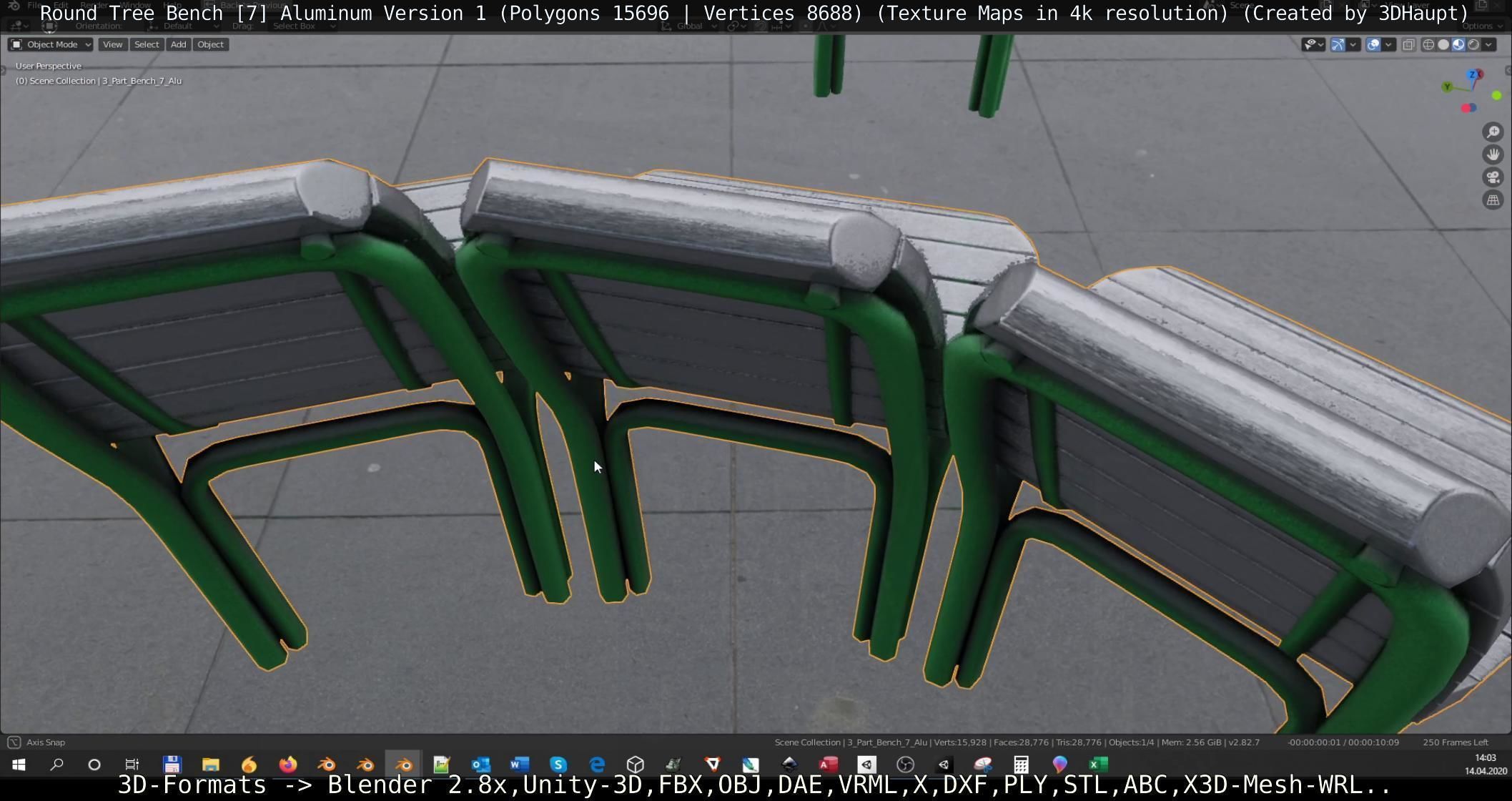Select rendered viewport shading sphere
Screen dimensions: 1512x801
pos(1473,44)
